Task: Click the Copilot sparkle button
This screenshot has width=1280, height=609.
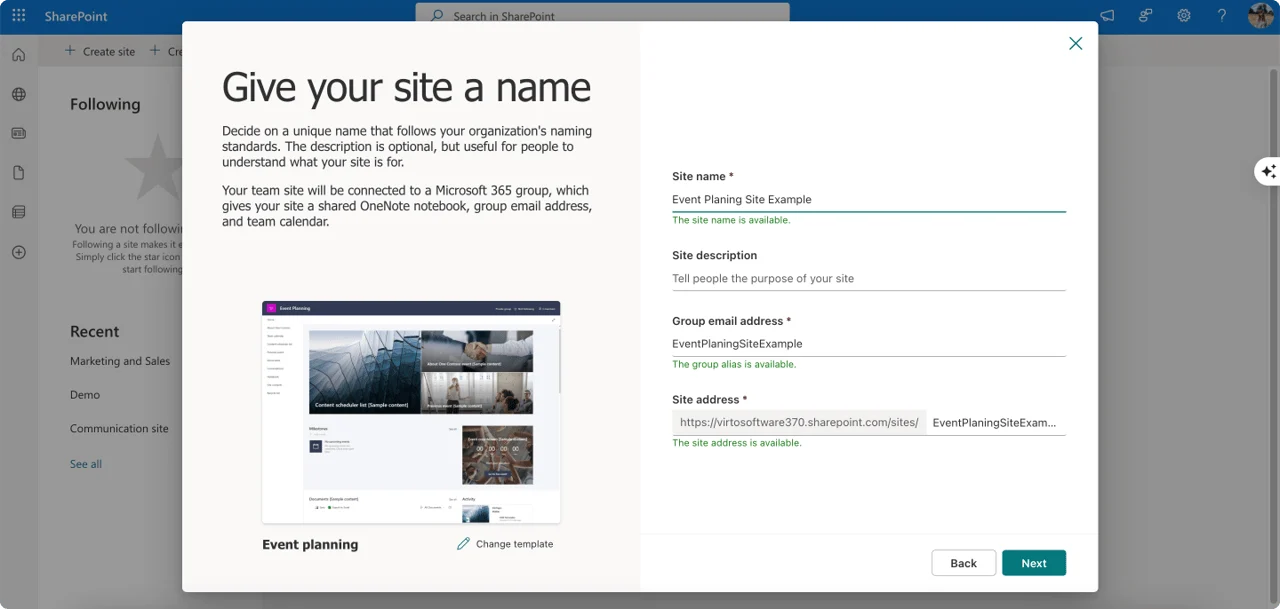Action: pyautogui.click(x=1268, y=171)
